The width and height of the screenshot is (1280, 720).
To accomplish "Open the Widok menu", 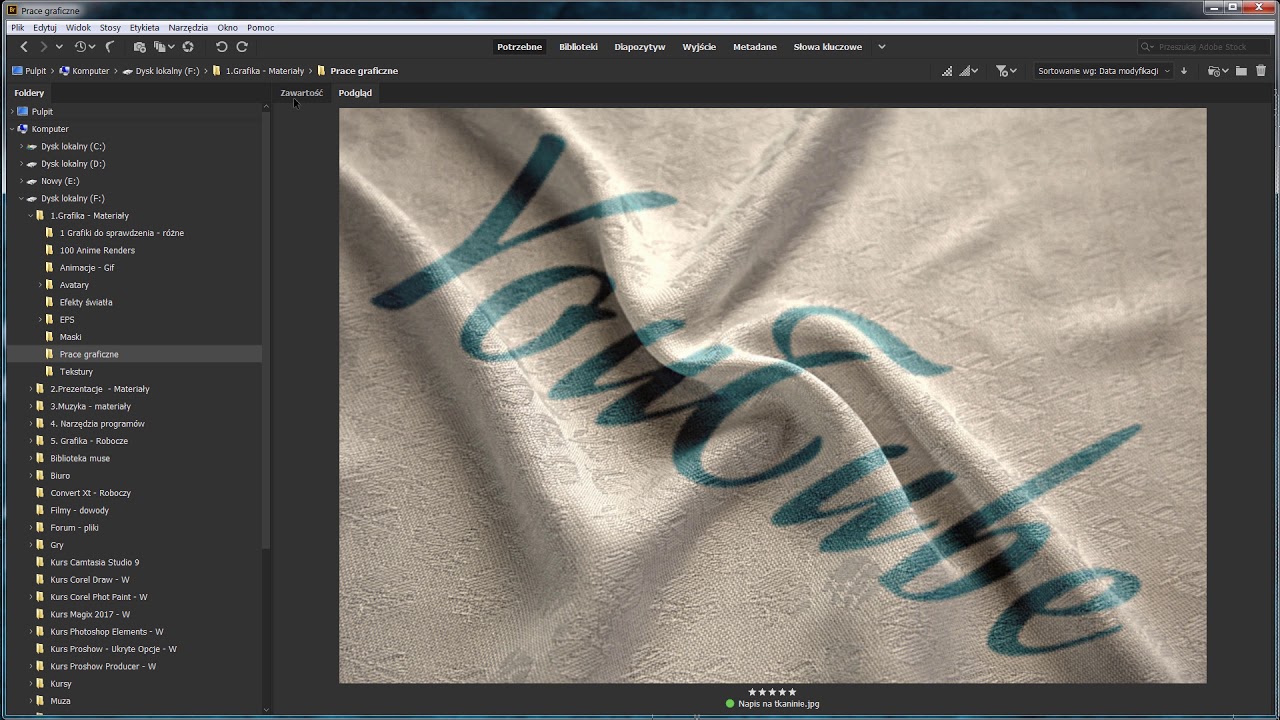I will coord(78,28).
